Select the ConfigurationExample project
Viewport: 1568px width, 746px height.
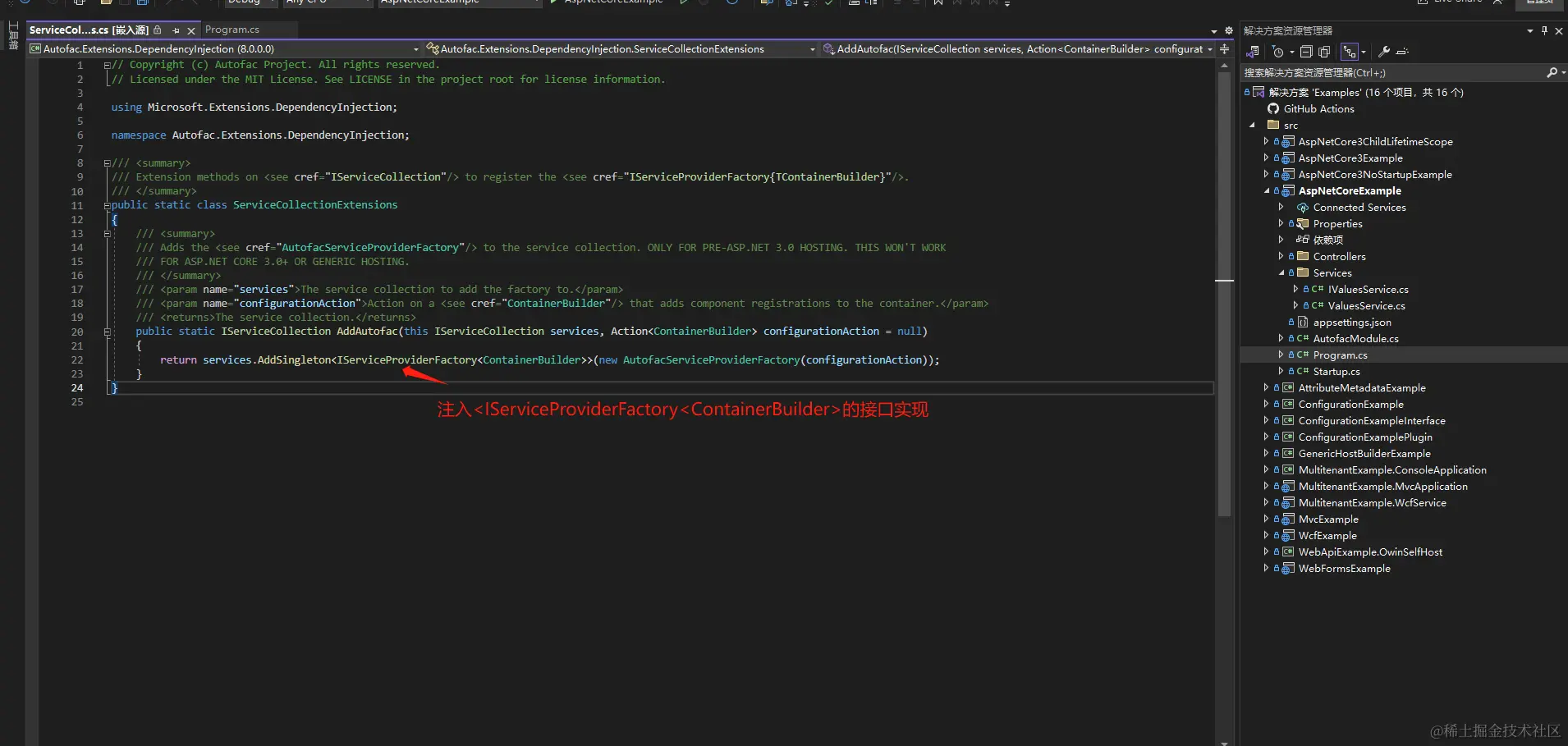click(1350, 405)
